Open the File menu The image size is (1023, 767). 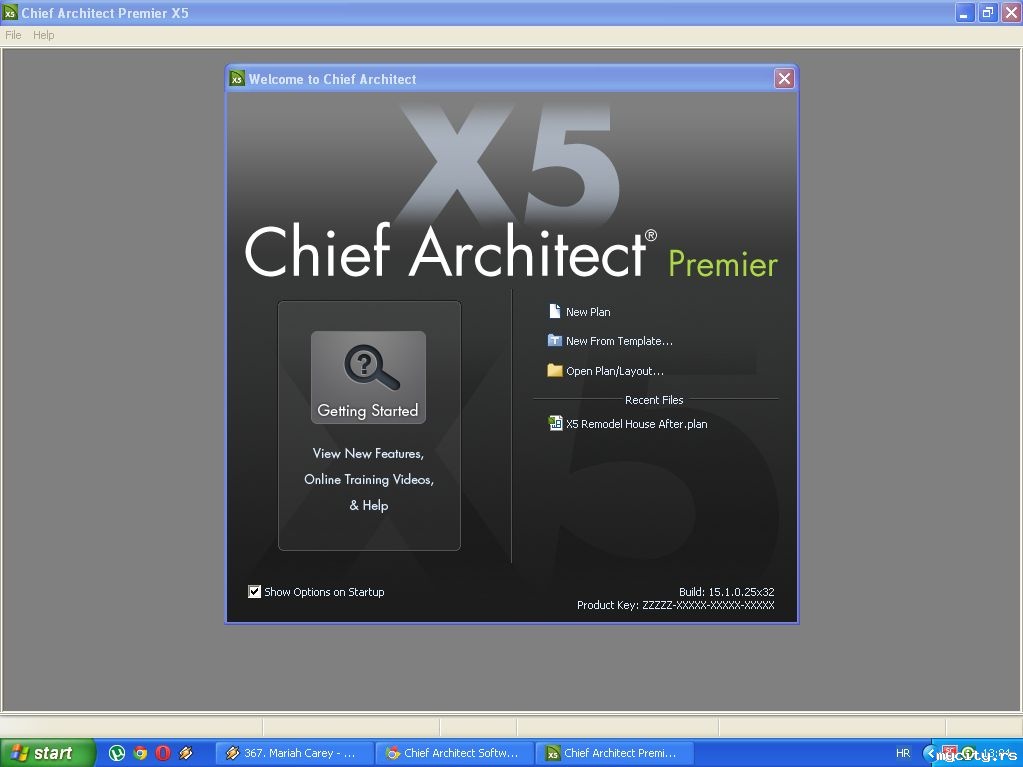click(x=13, y=35)
